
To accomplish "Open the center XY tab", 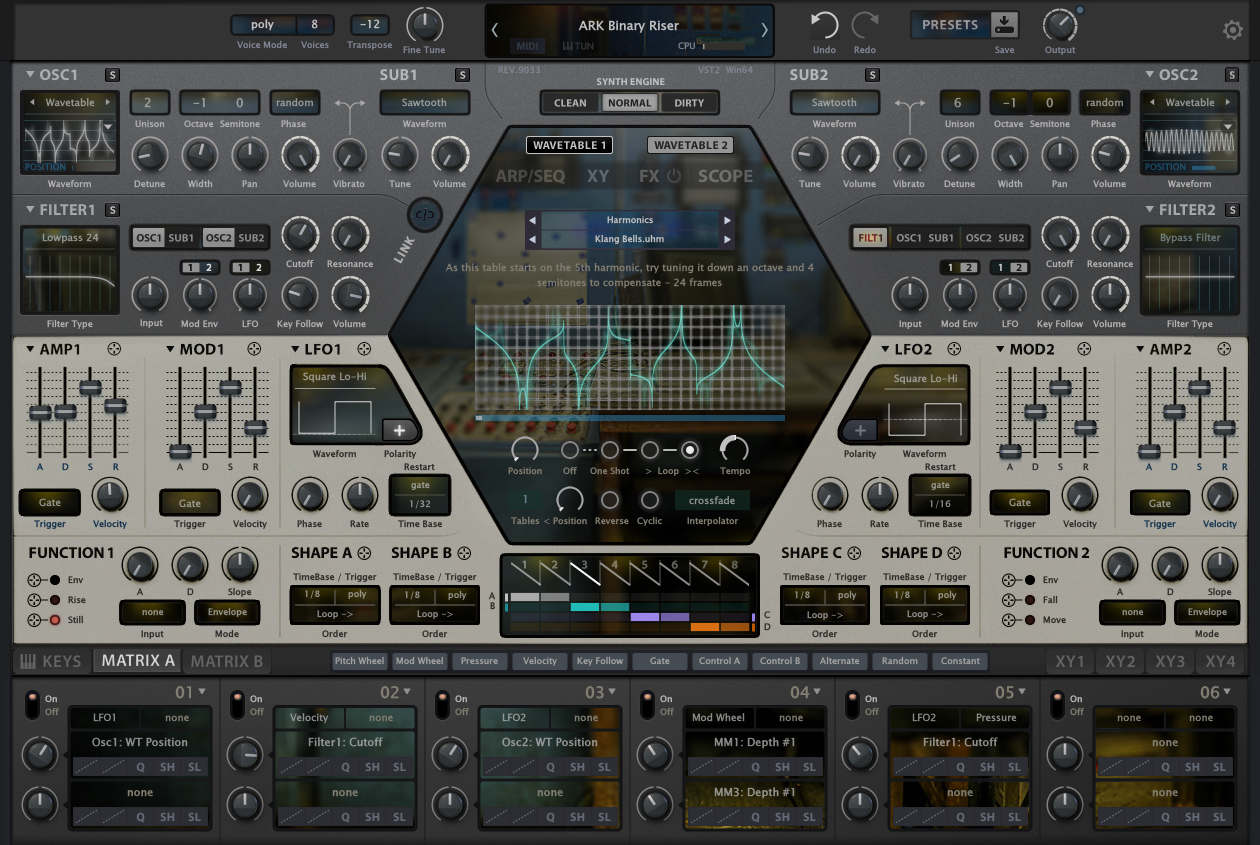I will pyautogui.click(x=598, y=176).
